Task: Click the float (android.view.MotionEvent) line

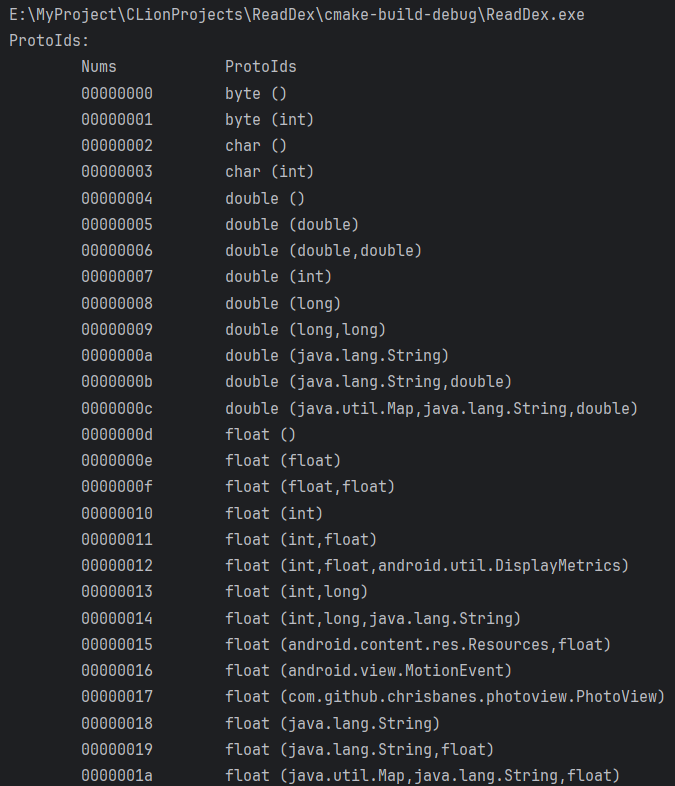Action: (368, 670)
